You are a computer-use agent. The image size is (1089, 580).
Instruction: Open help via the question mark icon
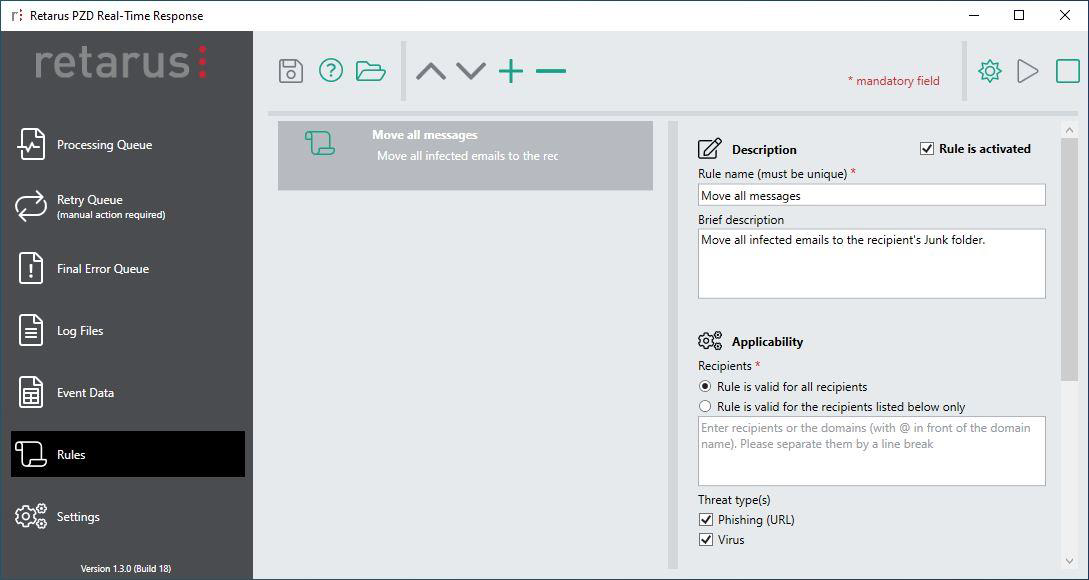point(331,71)
